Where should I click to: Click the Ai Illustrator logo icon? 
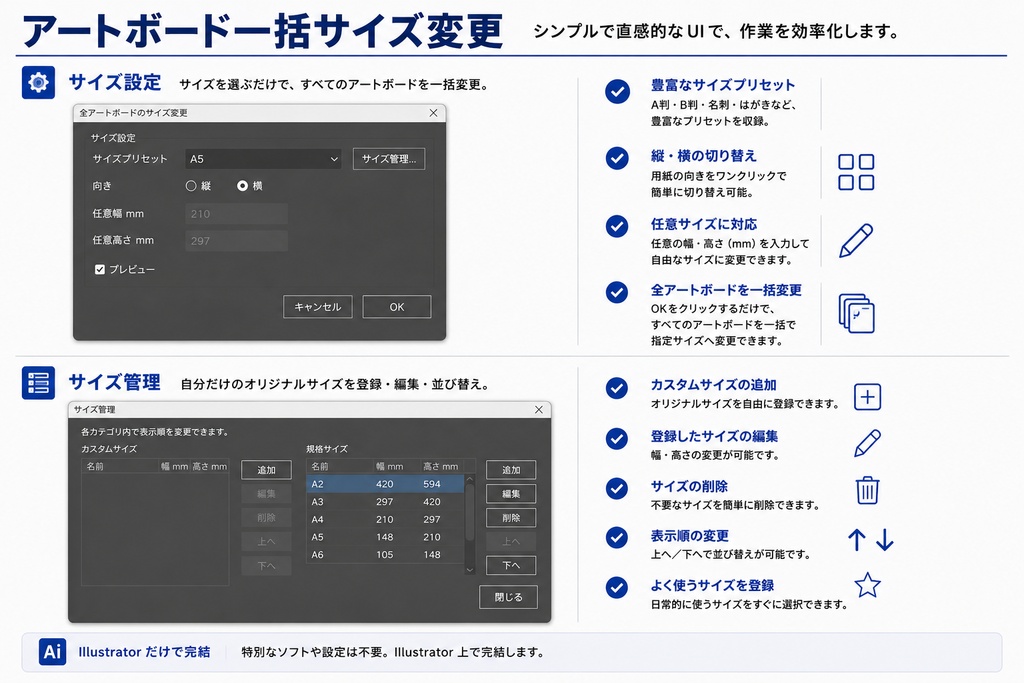(52, 652)
